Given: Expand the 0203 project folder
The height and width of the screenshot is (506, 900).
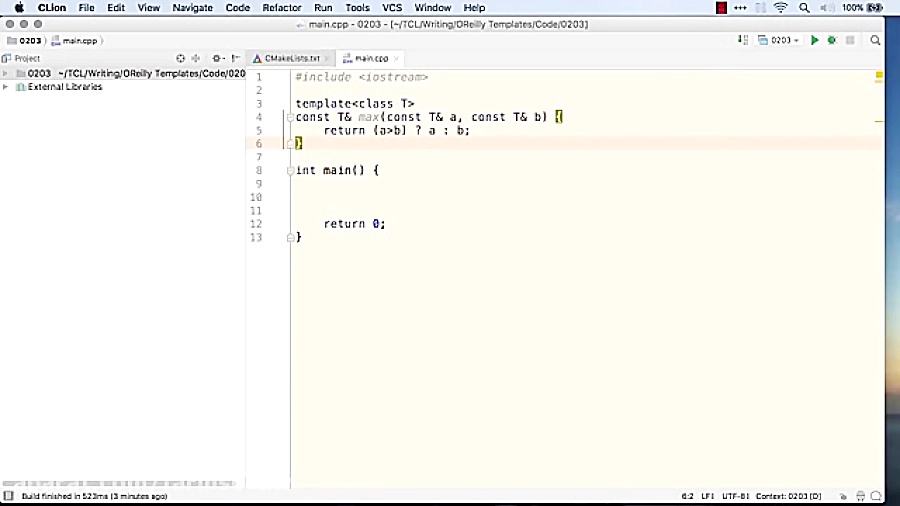Looking at the screenshot, I should point(5,73).
